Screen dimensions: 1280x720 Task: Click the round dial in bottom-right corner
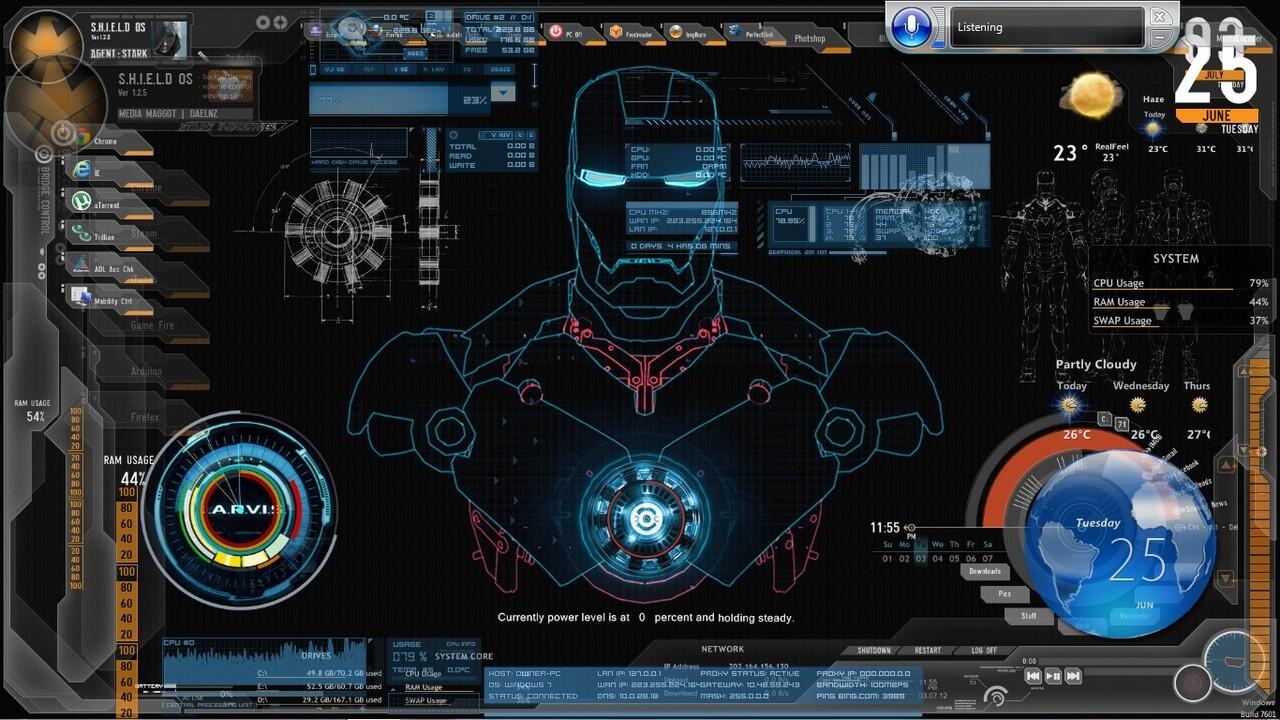click(x=1237, y=663)
